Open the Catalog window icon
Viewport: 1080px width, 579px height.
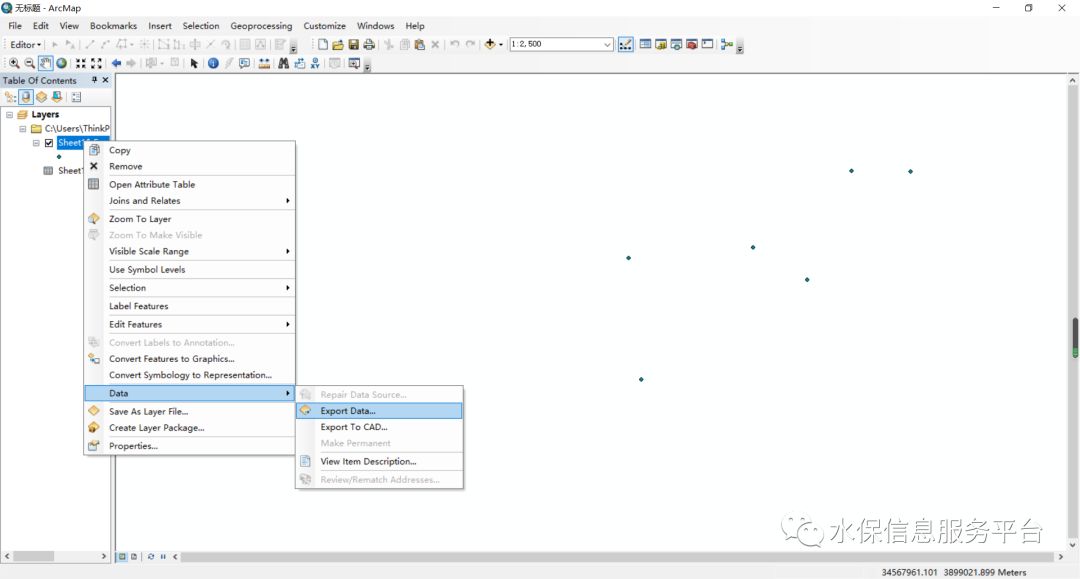tap(661, 44)
